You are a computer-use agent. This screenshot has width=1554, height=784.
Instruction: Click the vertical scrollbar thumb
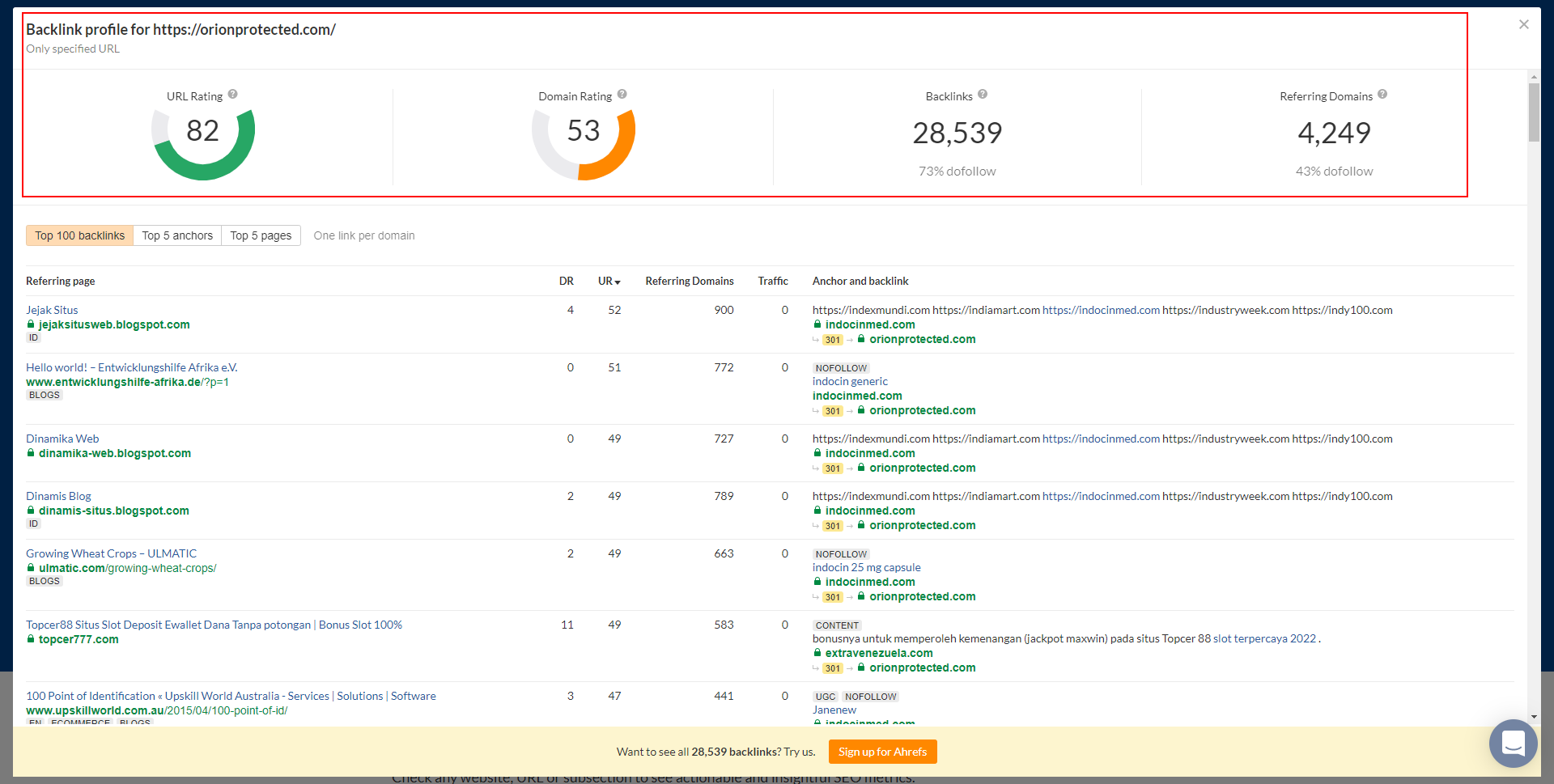click(x=1534, y=112)
